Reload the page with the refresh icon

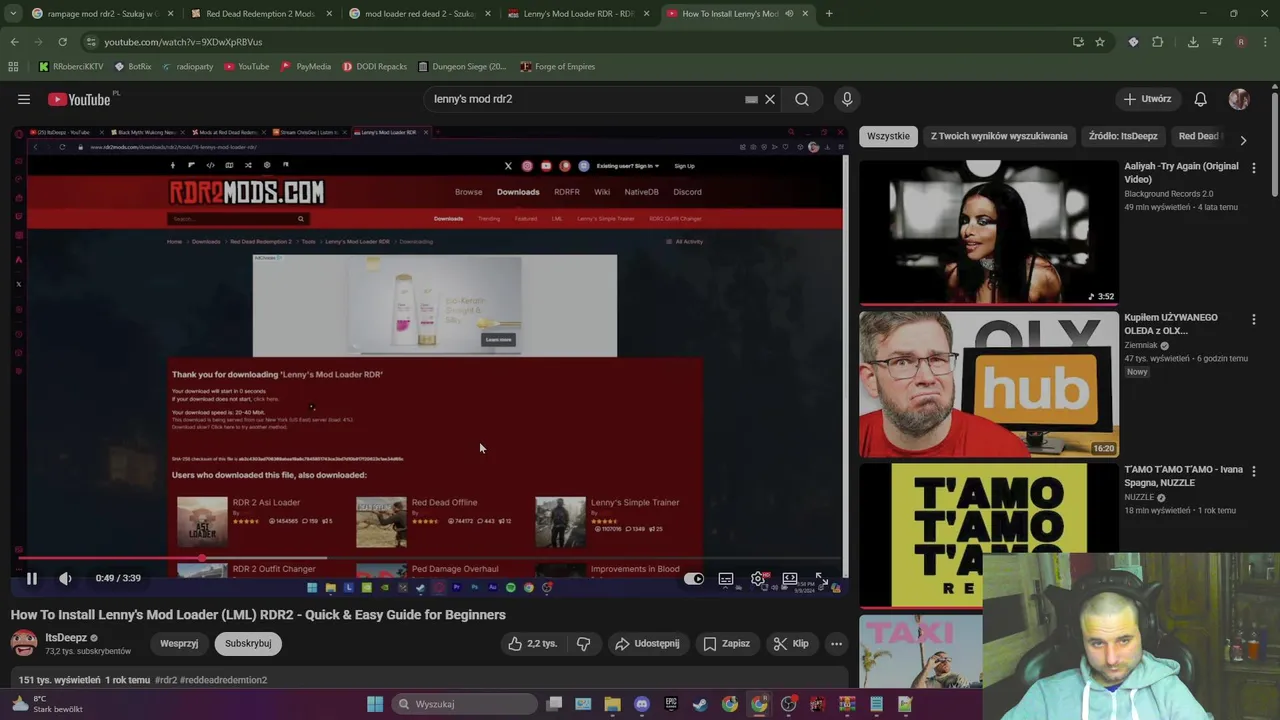62,42
